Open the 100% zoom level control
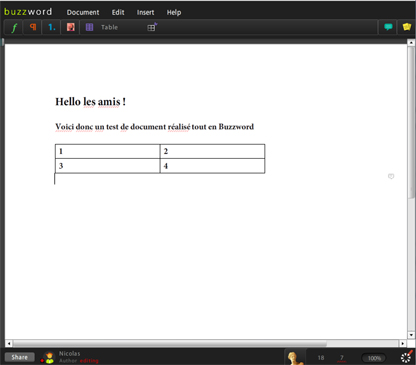Screen dimensions: 416x365 (x=374, y=358)
